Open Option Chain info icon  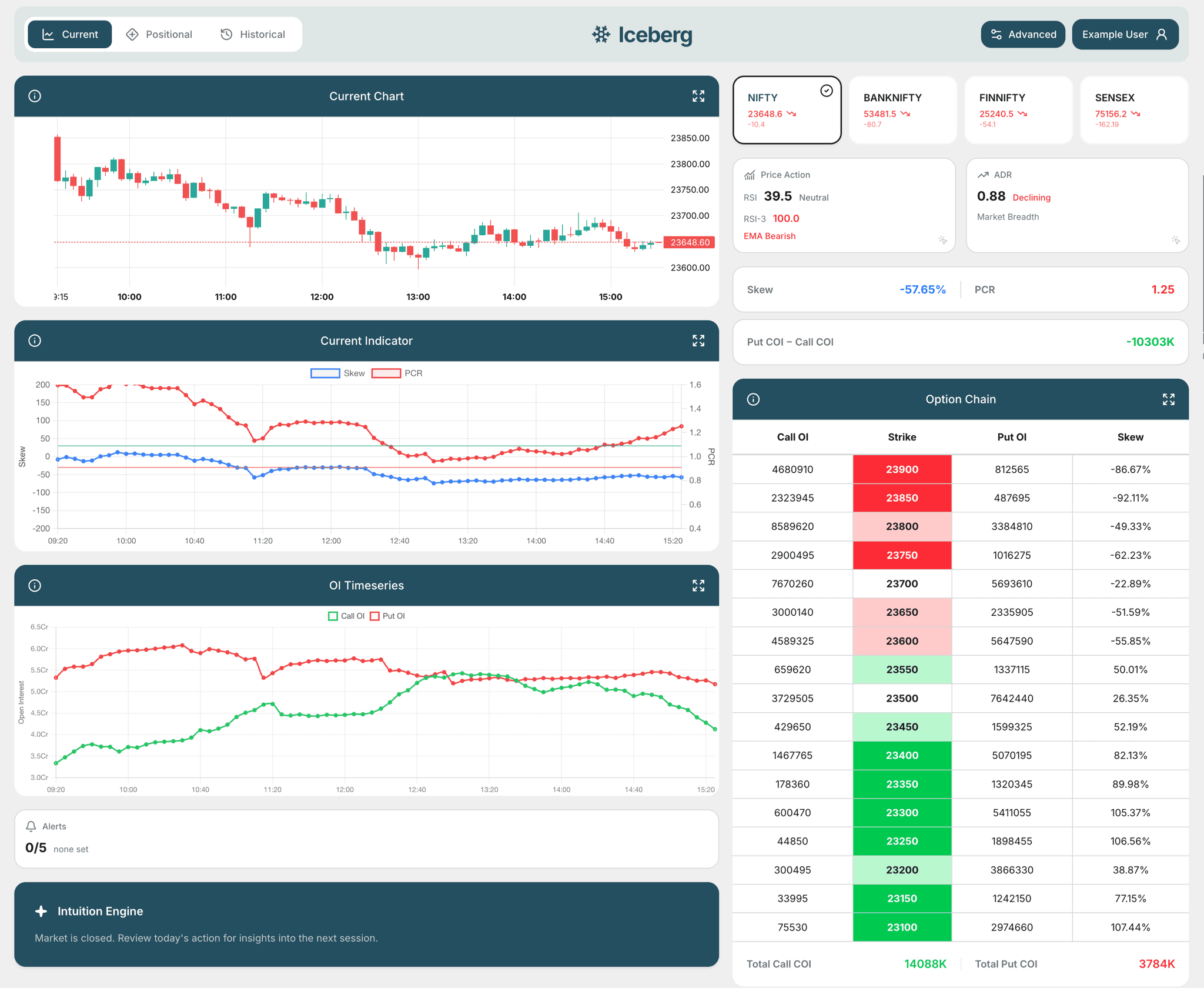coord(753,399)
